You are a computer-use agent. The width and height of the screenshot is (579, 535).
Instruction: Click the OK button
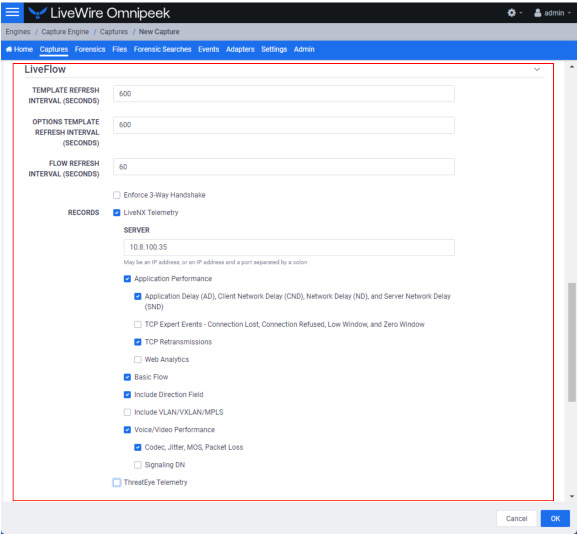point(555,518)
